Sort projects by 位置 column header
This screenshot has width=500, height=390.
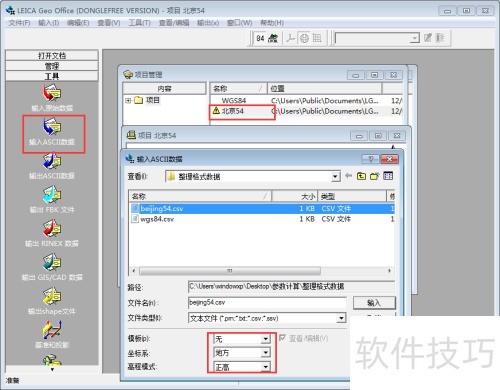point(325,88)
